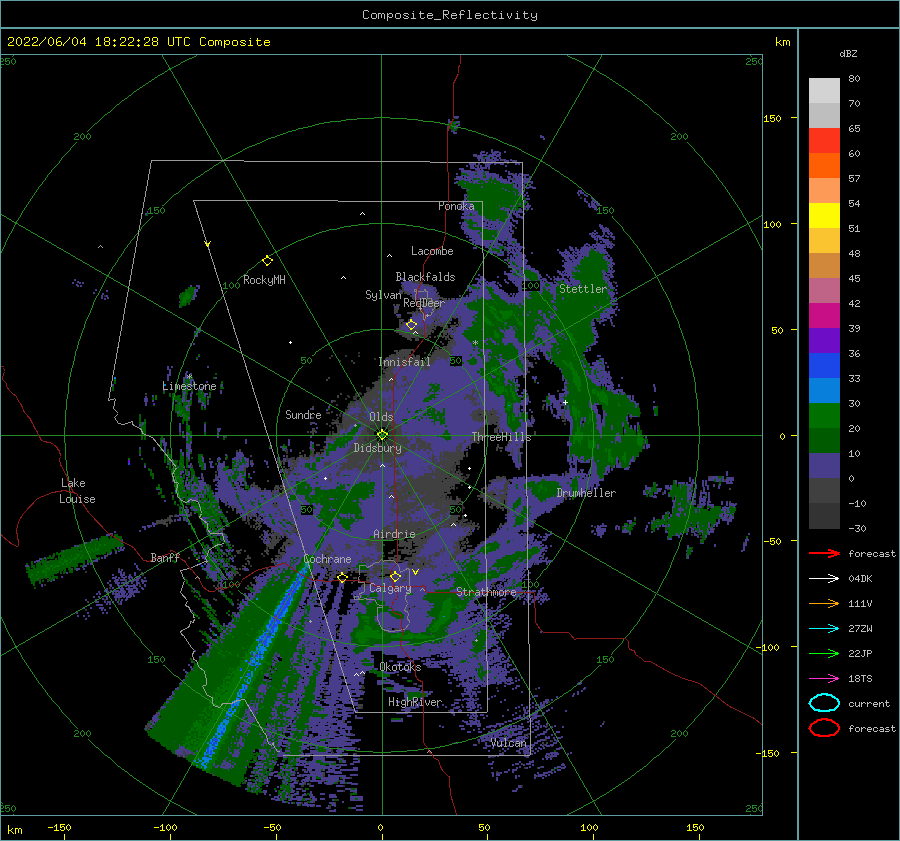Click the Okotoks city label
900x841 pixels.
[400, 667]
